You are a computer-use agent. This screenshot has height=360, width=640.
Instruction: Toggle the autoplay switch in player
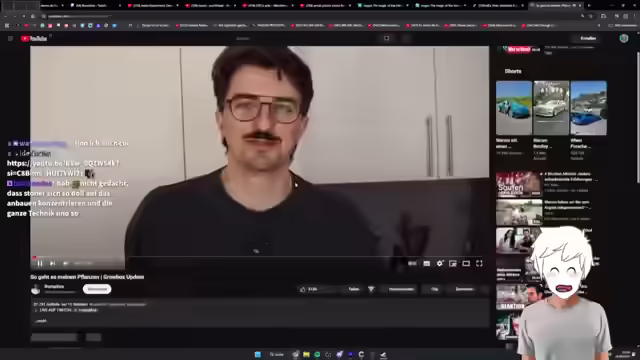point(412,264)
